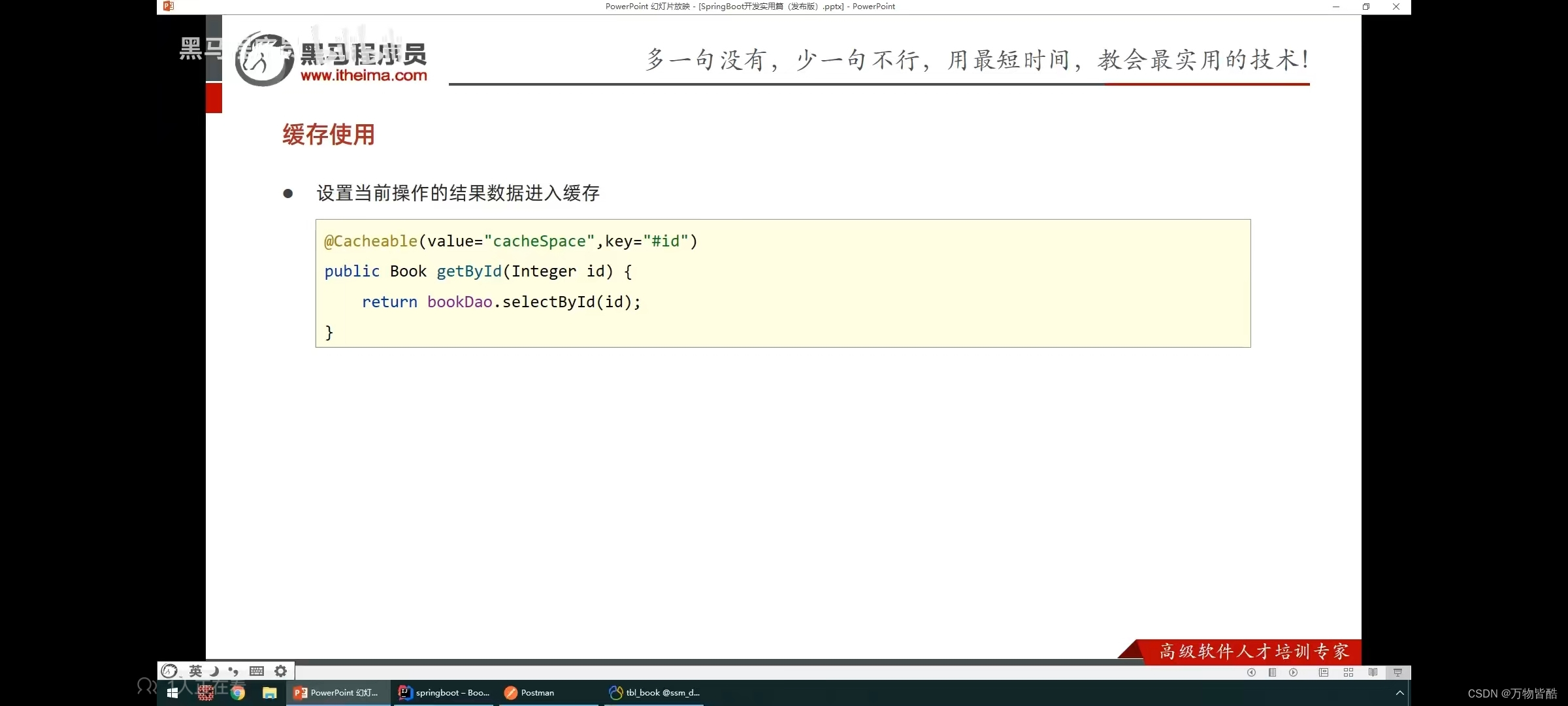Click the www.itheima.com link on the slide

click(364, 75)
